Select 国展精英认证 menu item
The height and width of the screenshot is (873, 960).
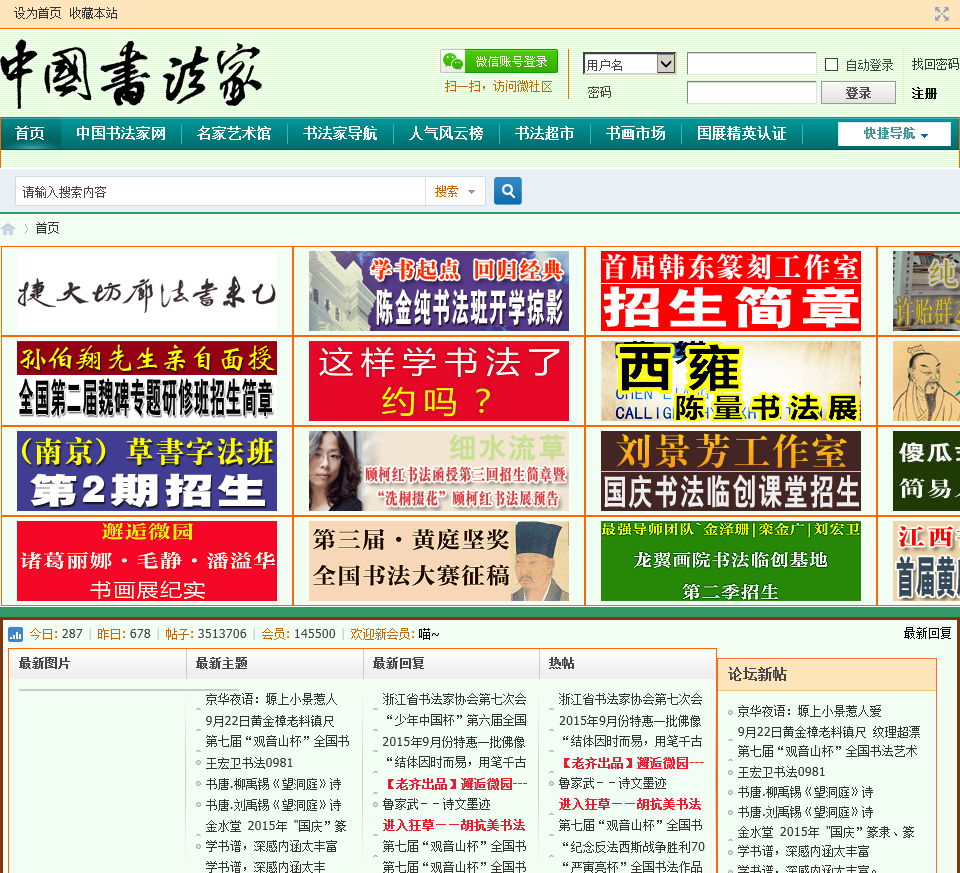coord(741,133)
